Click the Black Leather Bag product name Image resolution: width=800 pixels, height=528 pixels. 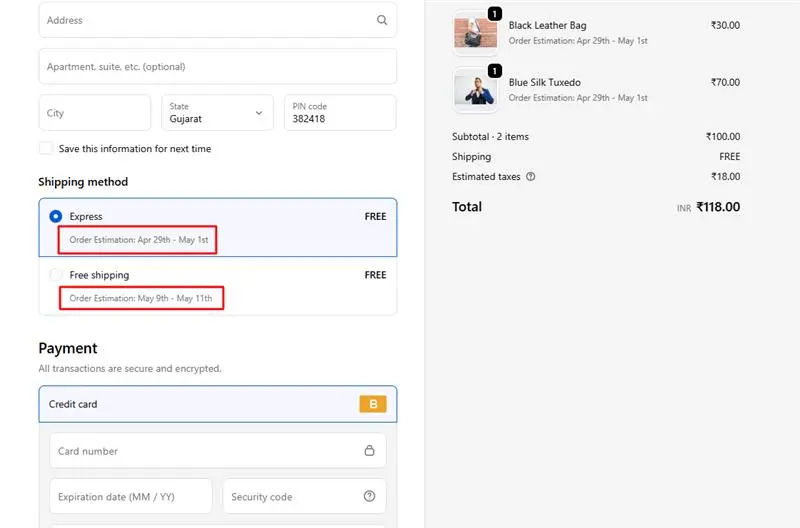pos(547,25)
